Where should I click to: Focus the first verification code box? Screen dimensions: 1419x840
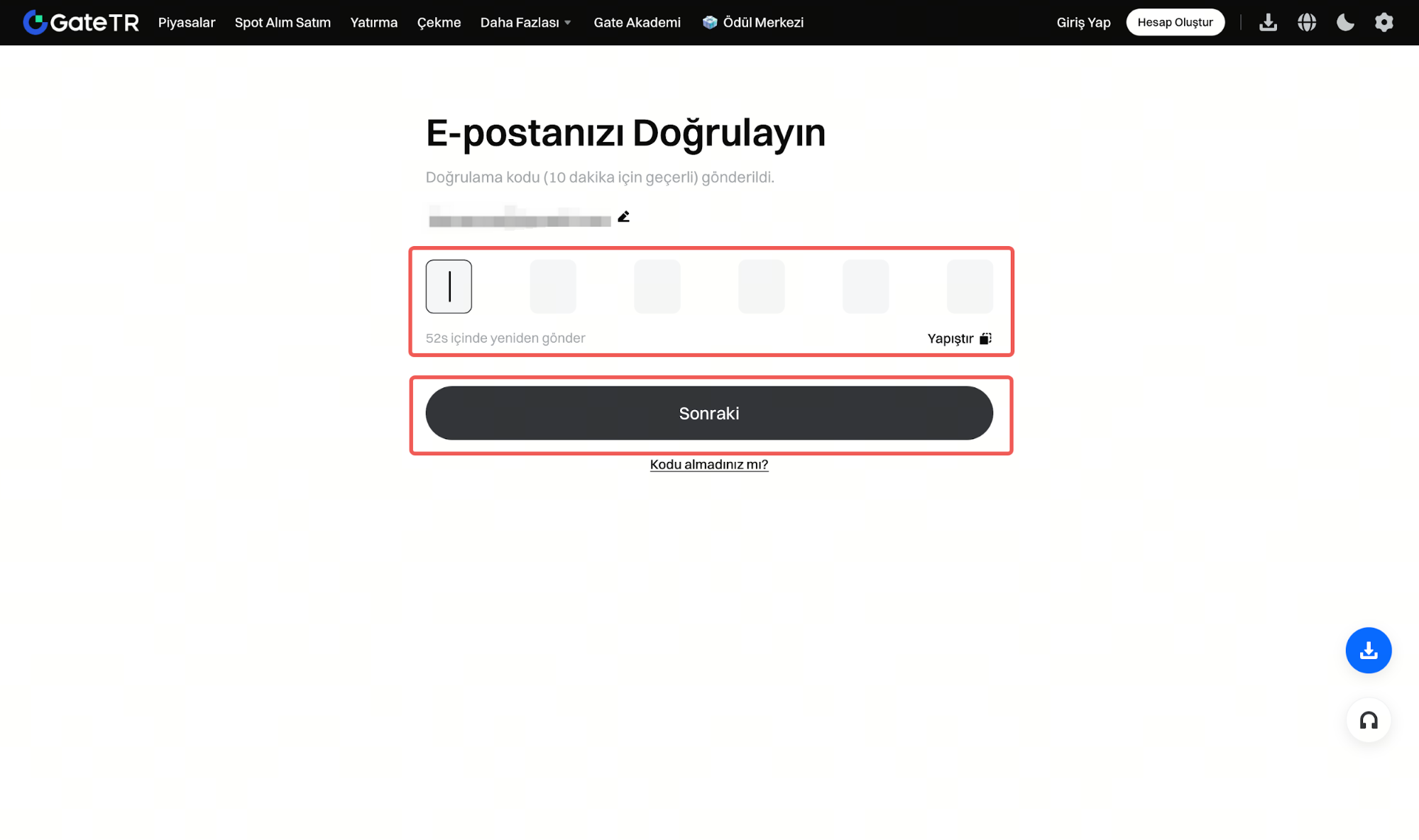(449, 287)
